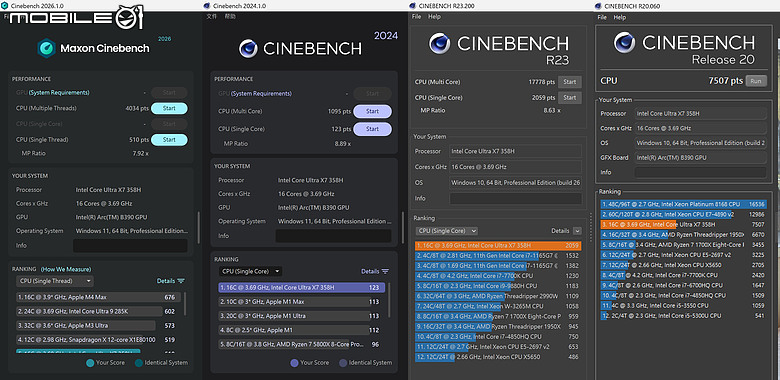The image size is (780, 380).
Task: Select the Core i7-6700HQ row in R20
Action: click(x=683, y=285)
